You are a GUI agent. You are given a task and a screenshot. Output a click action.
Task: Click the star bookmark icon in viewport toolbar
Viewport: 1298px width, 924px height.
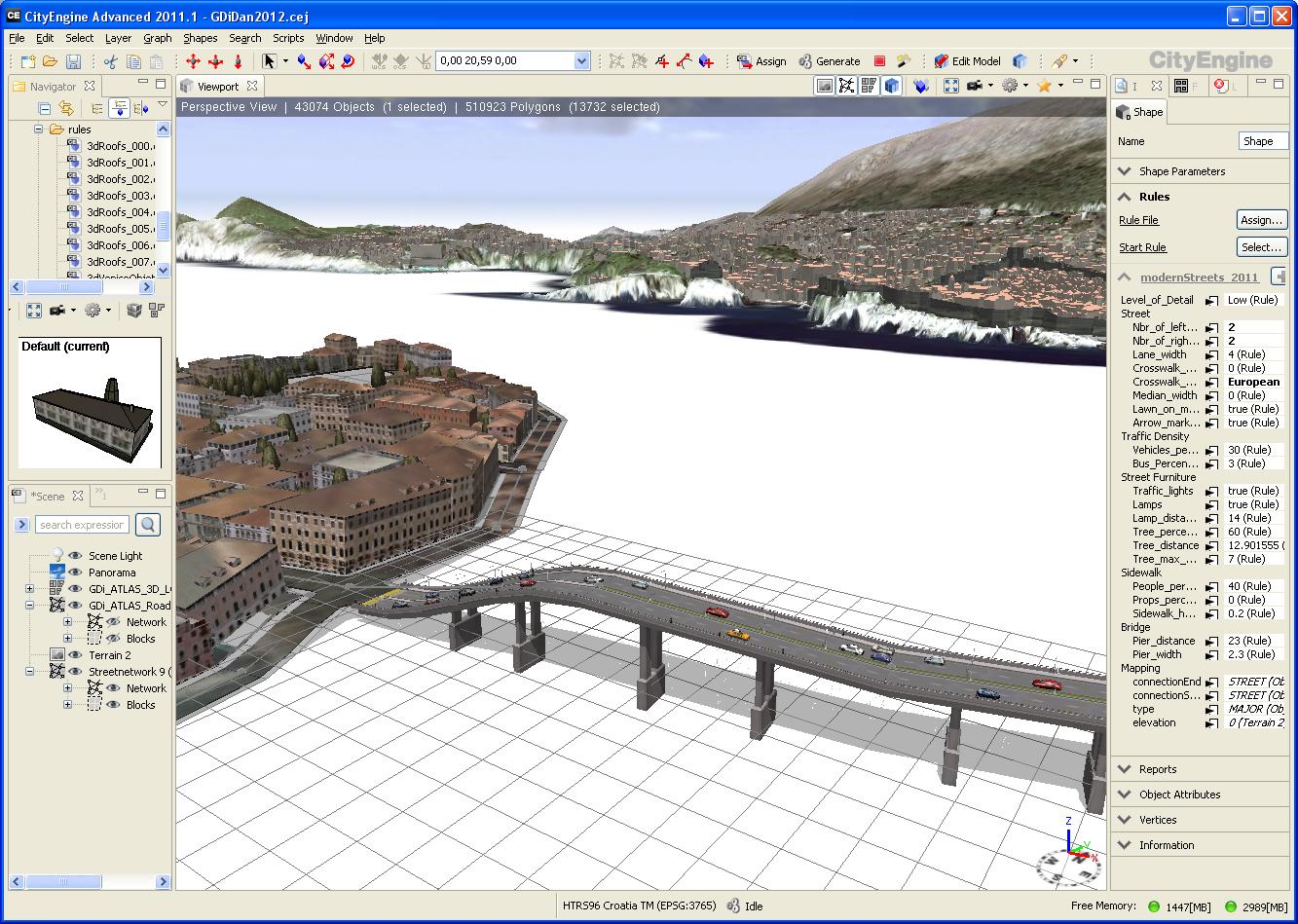(1045, 86)
